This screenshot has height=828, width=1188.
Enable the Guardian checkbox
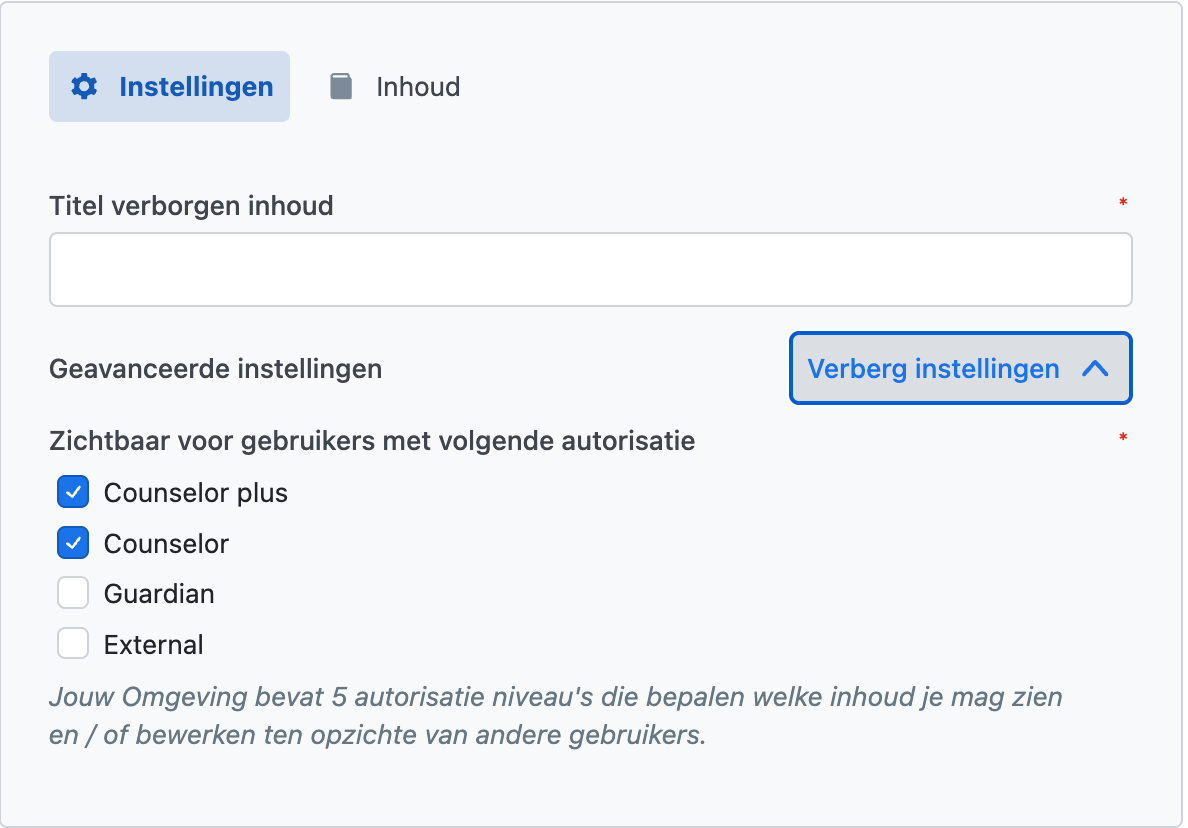(x=73, y=594)
